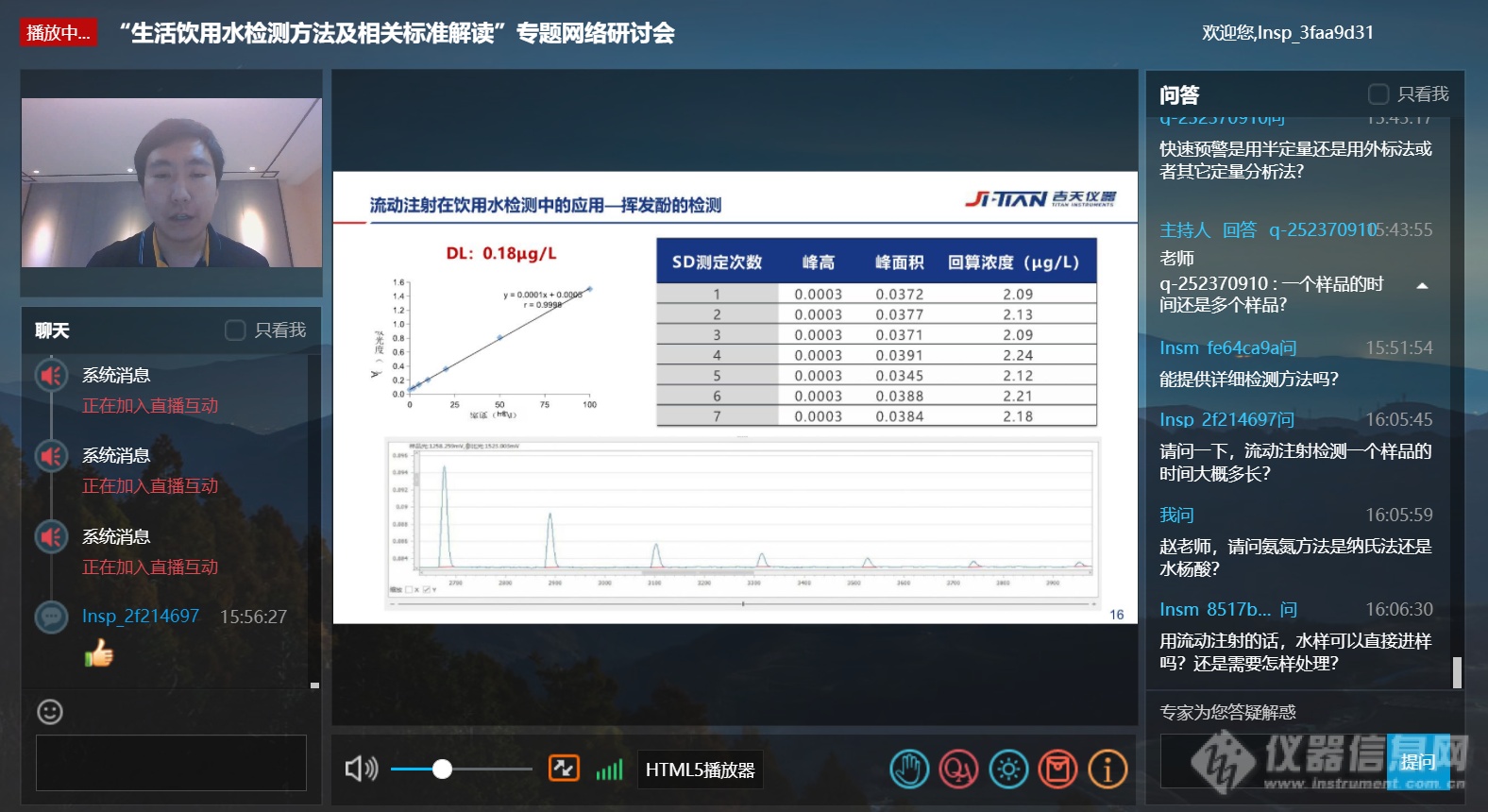Click question about 氨氮方法是纳氏法还是水杨酸
Viewport: 1488px width, 812px height.
pyautogui.click(x=1295, y=558)
